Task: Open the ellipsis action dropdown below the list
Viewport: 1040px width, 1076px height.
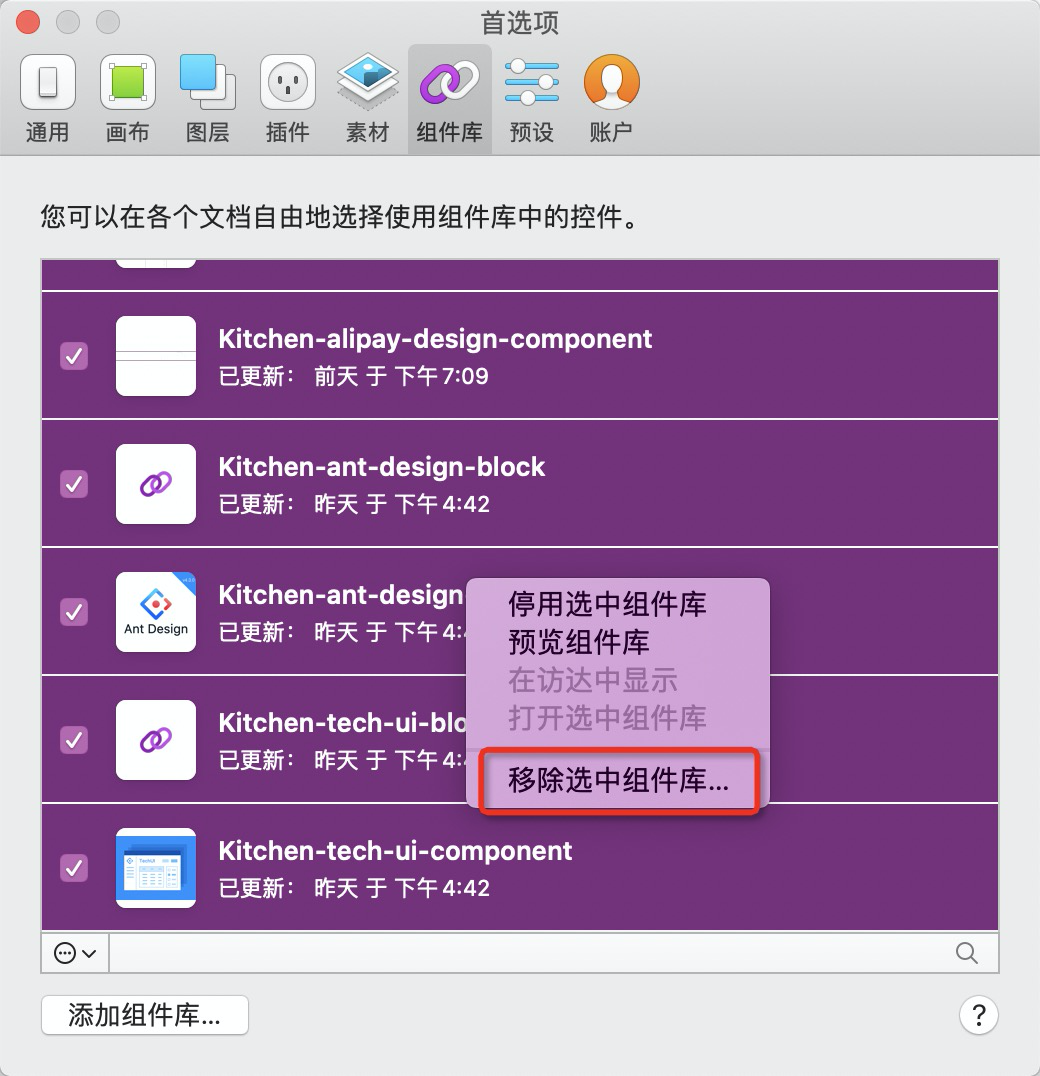Action: point(75,952)
